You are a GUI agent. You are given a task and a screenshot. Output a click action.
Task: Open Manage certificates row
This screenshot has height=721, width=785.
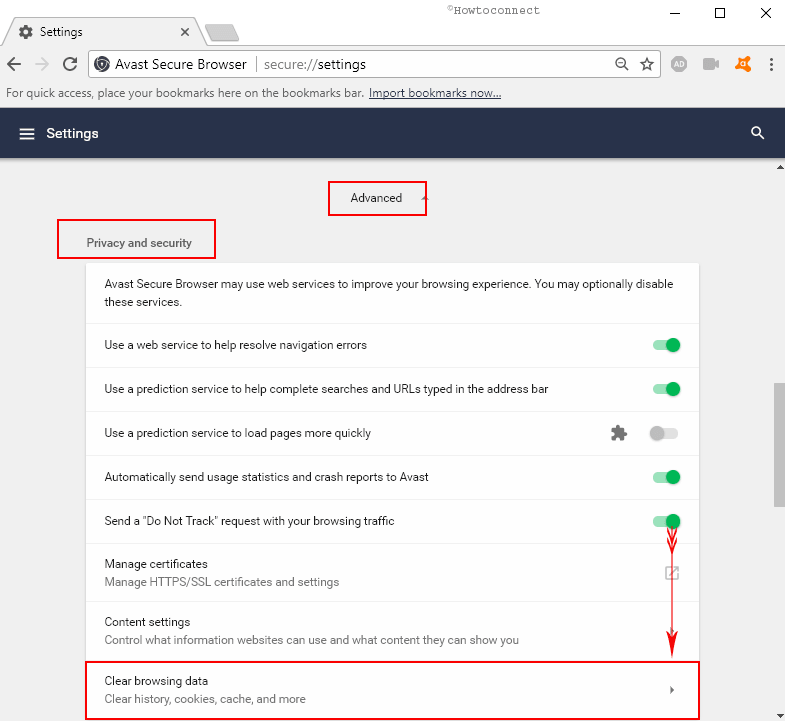392,573
